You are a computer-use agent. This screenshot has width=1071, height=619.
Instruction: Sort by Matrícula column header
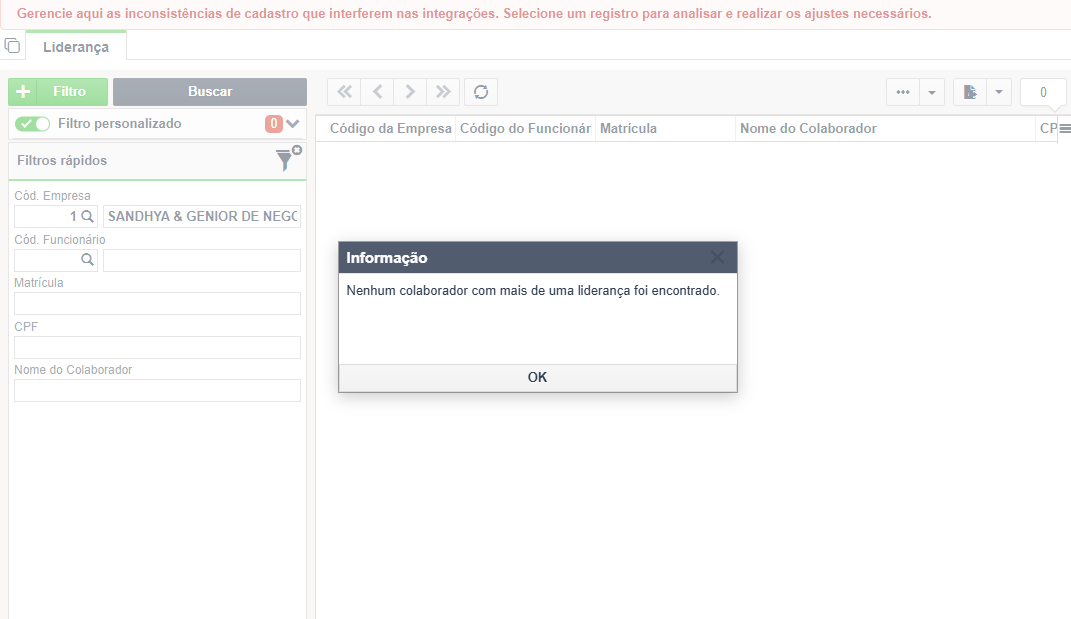point(665,128)
